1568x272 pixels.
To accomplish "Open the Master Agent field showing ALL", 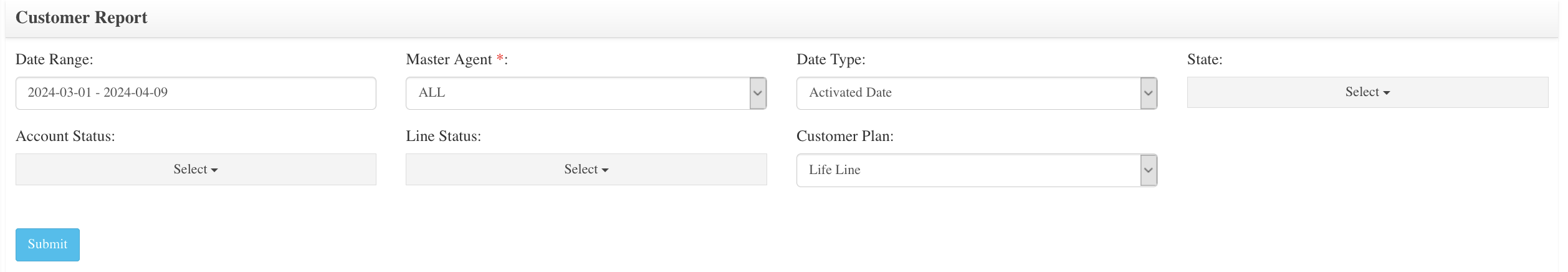I will click(586, 93).
